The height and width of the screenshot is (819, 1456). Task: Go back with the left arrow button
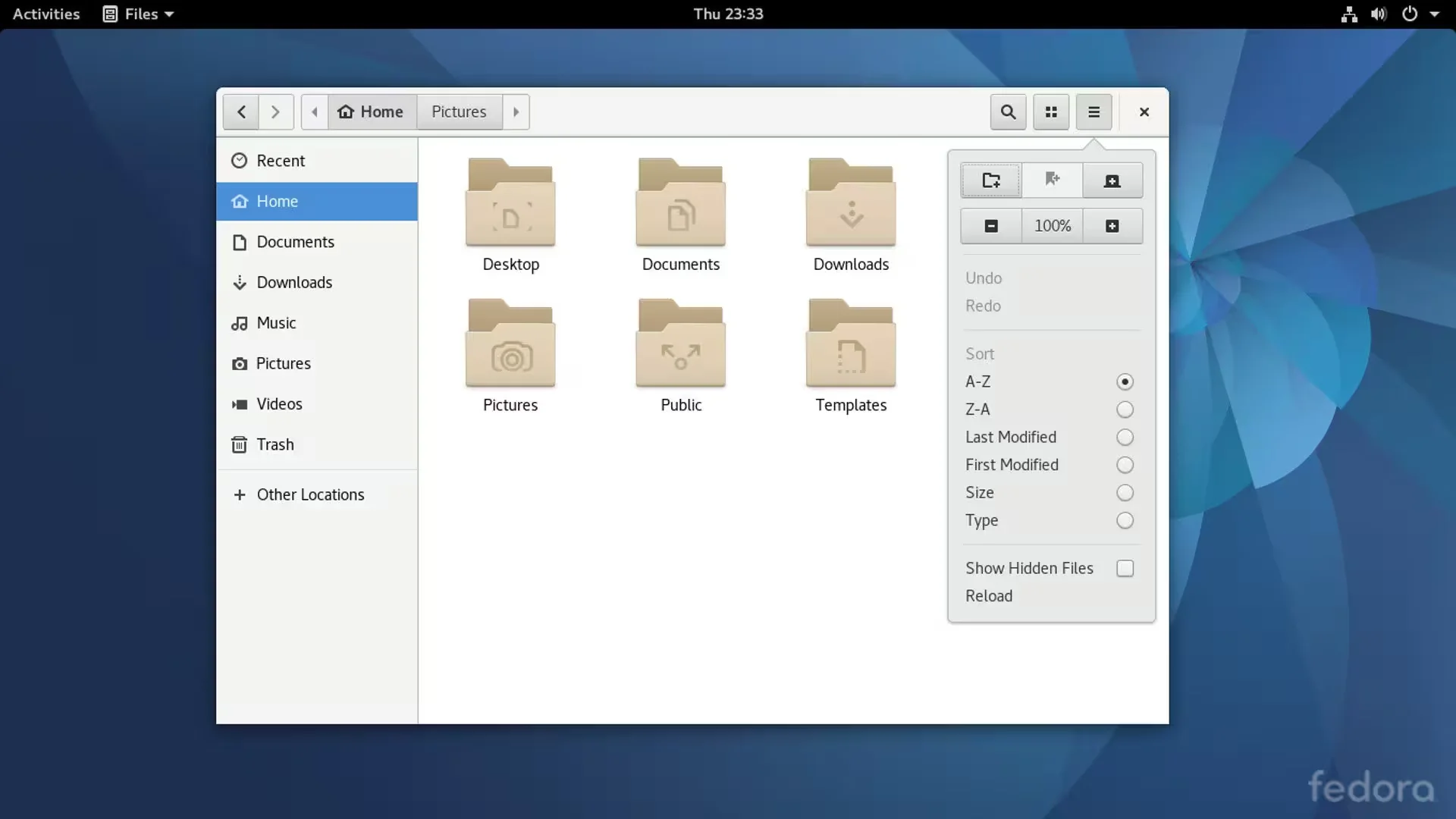click(x=241, y=112)
